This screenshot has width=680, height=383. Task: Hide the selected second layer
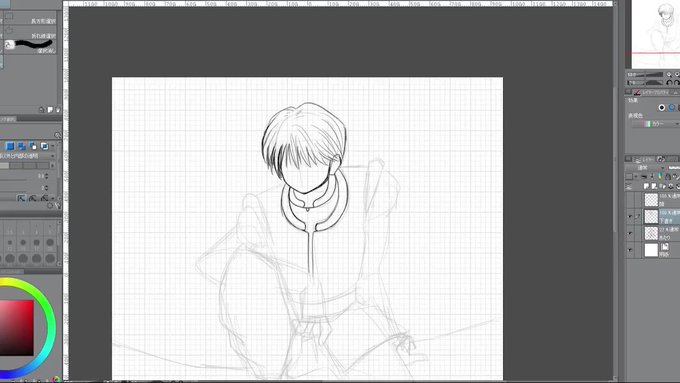(x=630, y=216)
